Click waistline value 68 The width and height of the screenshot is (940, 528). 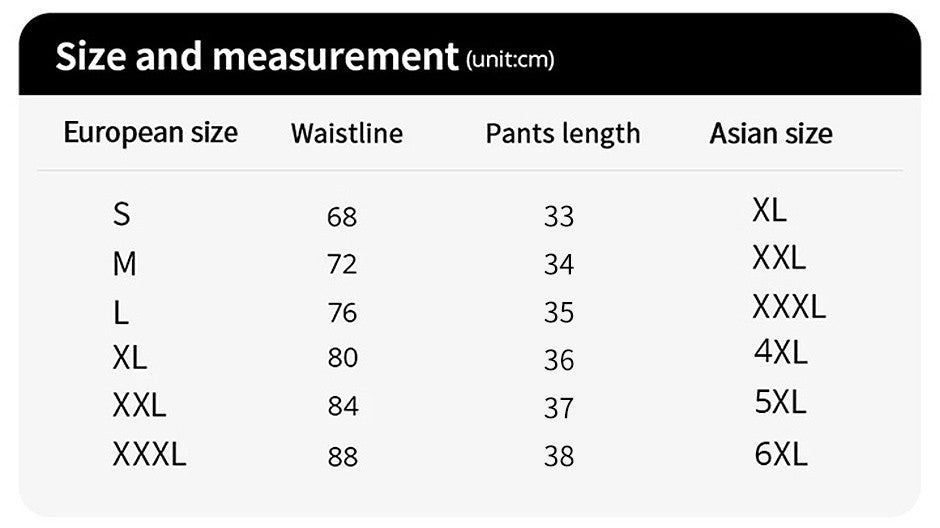(342, 217)
